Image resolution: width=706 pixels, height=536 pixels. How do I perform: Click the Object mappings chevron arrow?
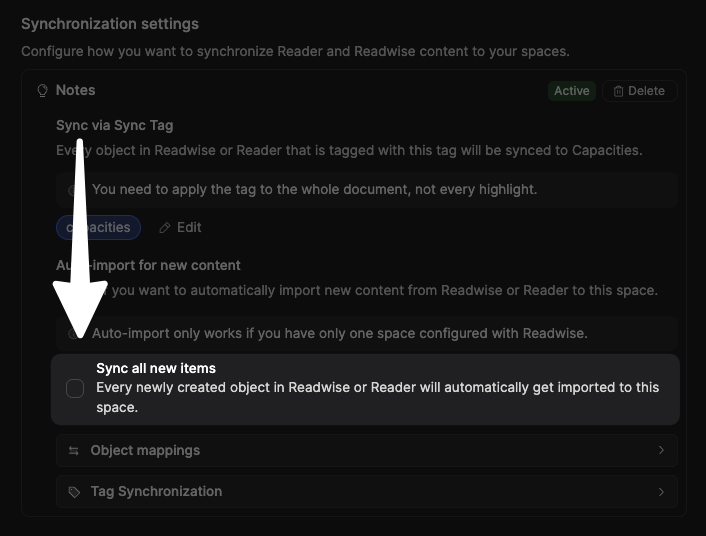[x=661, y=450]
